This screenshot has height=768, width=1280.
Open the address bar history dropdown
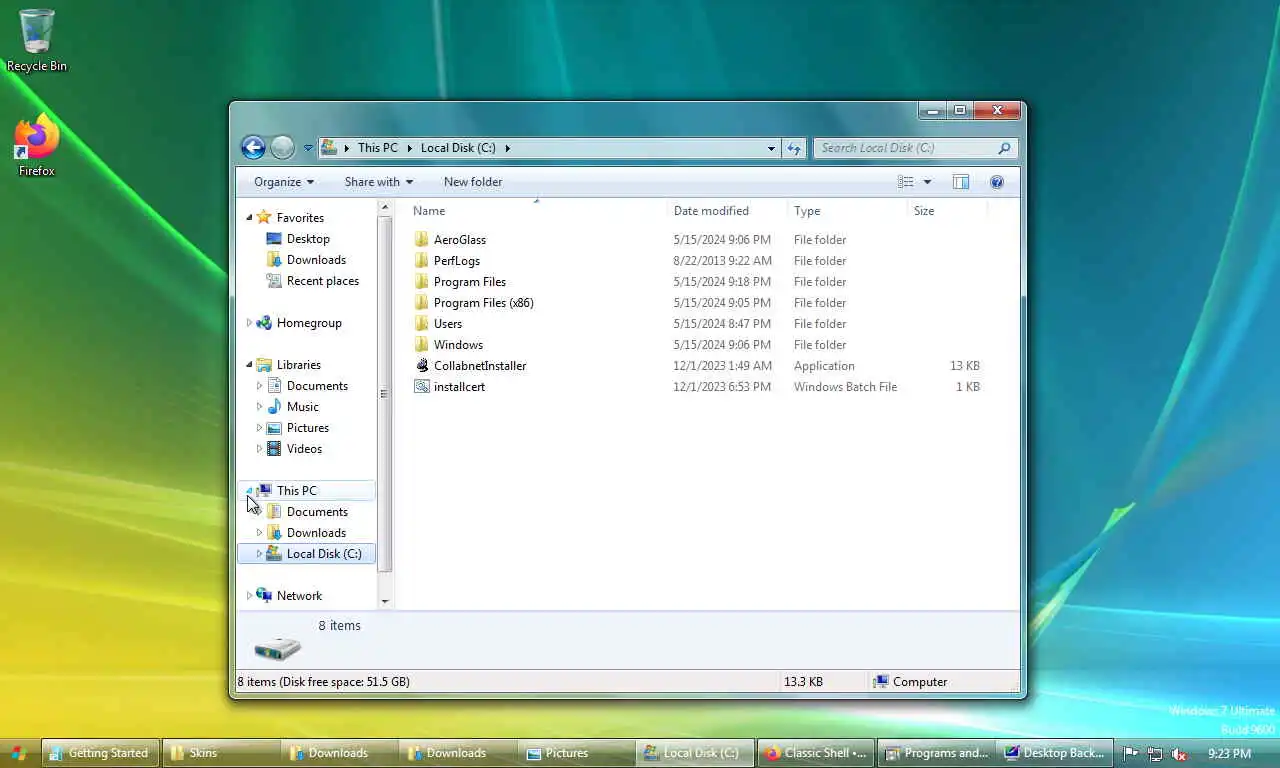[x=771, y=148]
